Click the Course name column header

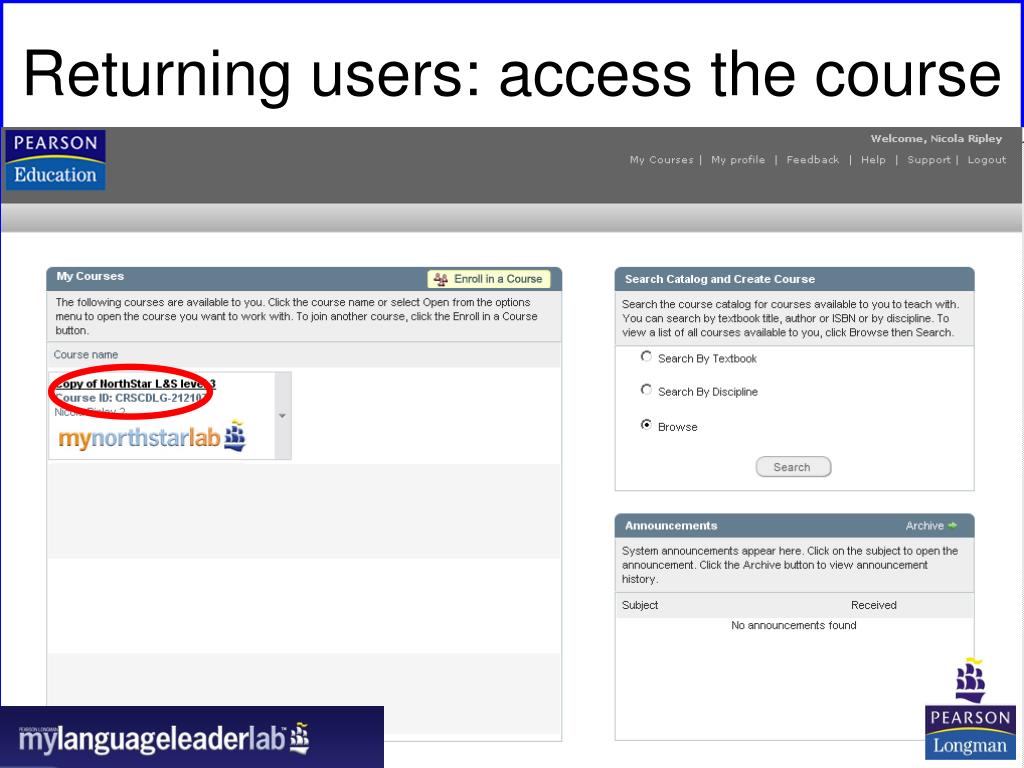[x=86, y=355]
